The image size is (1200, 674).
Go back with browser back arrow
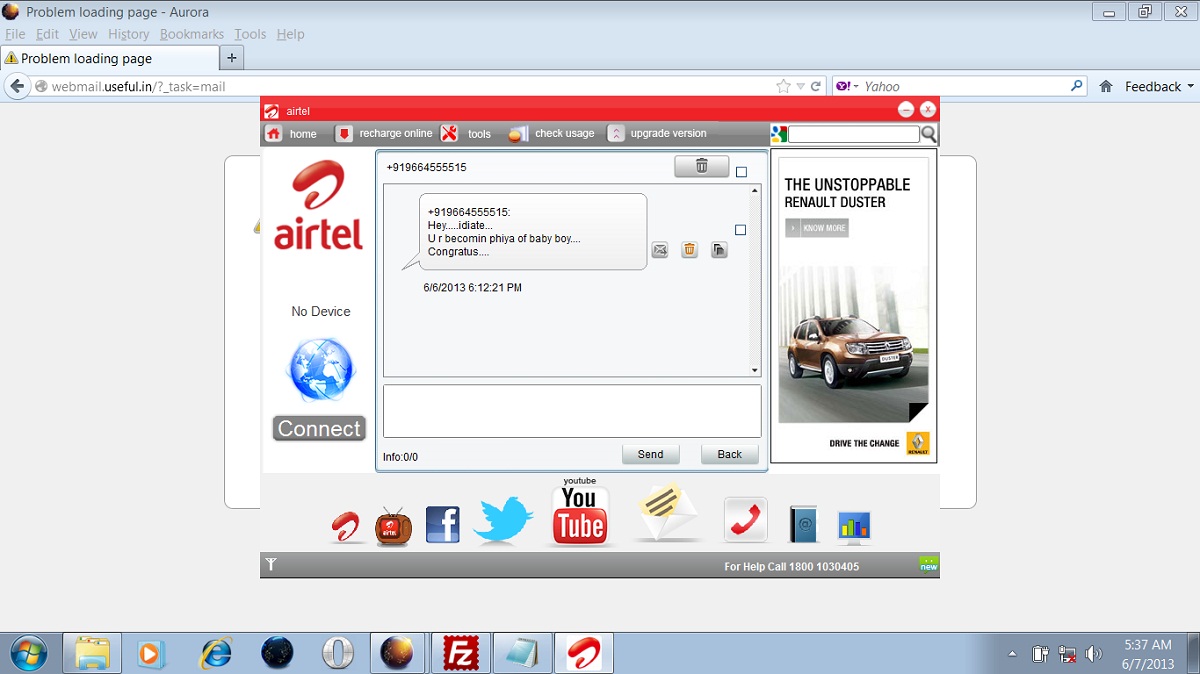pyautogui.click(x=17, y=87)
